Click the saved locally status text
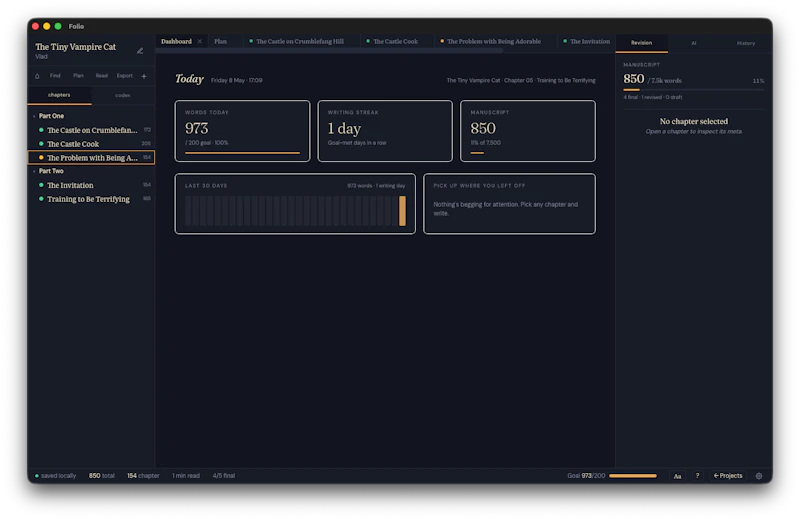The width and height of the screenshot is (800, 520). pos(58,476)
